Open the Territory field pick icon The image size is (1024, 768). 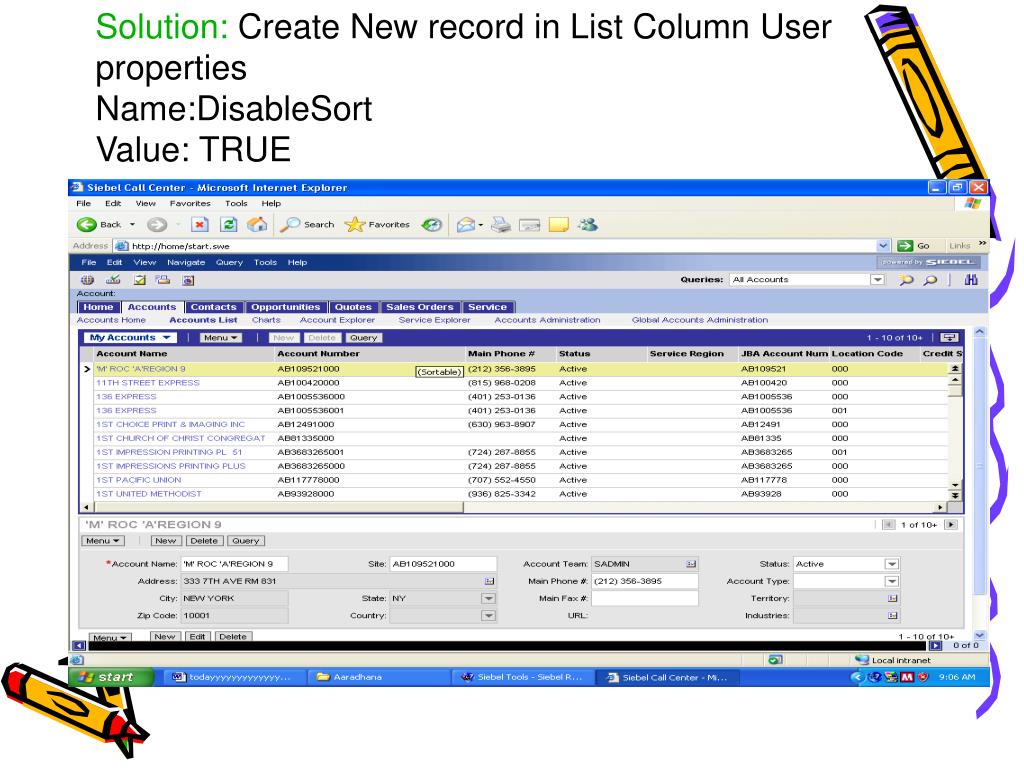893,598
